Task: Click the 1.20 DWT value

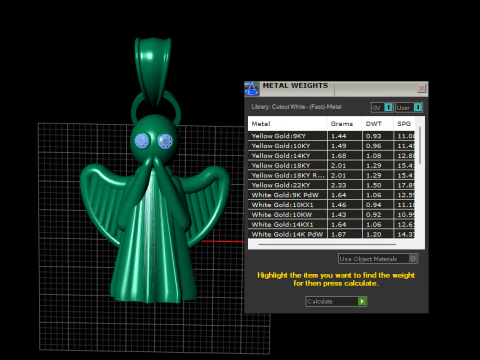Action: pos(374,234)
